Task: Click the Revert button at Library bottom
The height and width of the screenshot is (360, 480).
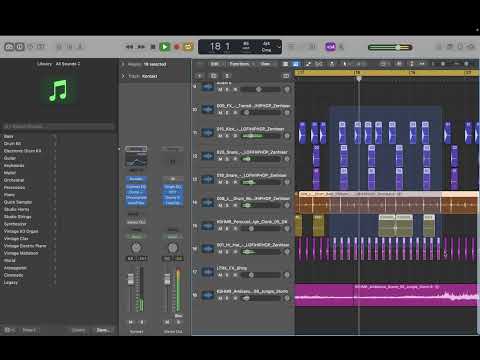Action: point(29,330)
